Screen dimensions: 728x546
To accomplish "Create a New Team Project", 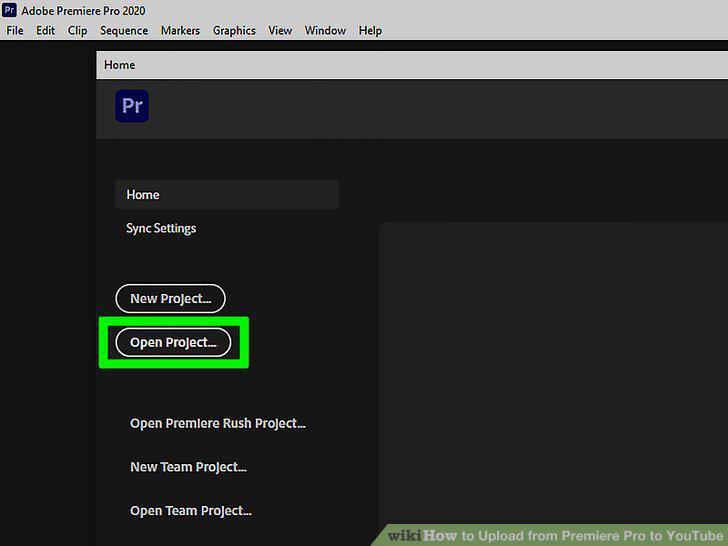I will 188,467.
